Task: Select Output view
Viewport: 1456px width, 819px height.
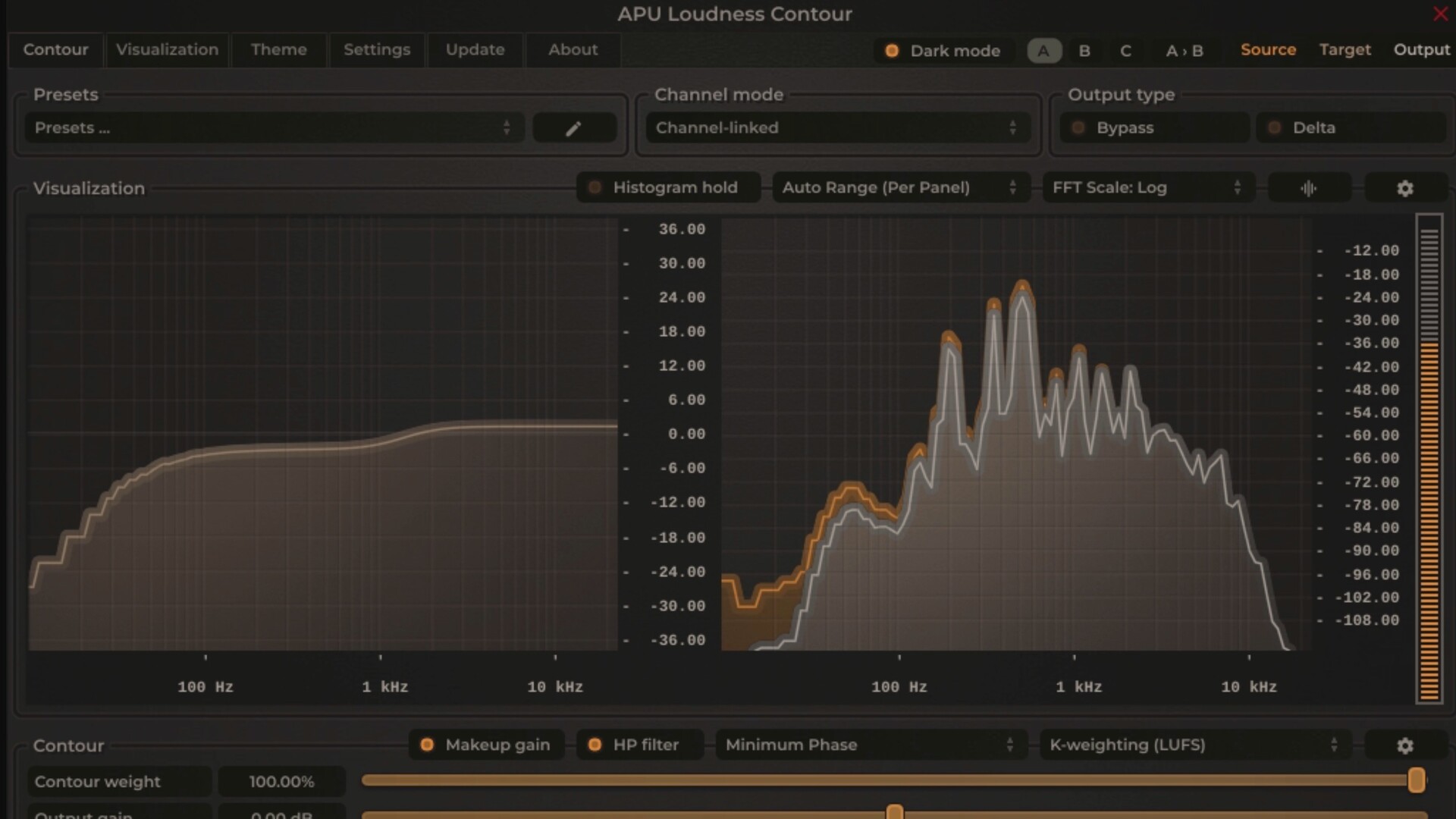Action: [x=1421, y=50]
